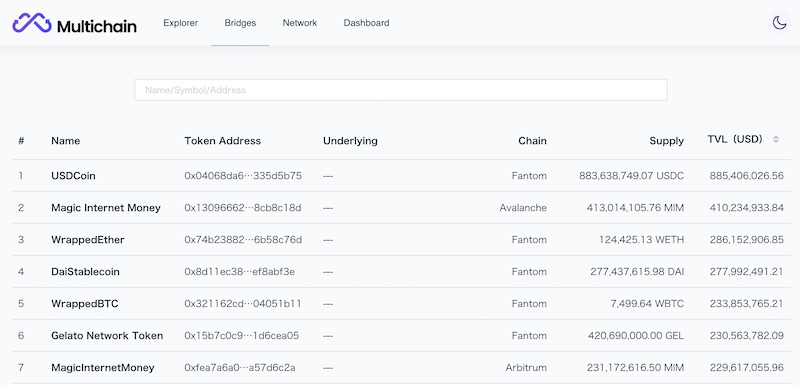The height and width of the screenshot is (385, 800).
Task: Open Magic Internet Money token on Avalanche
Action: 401,208
